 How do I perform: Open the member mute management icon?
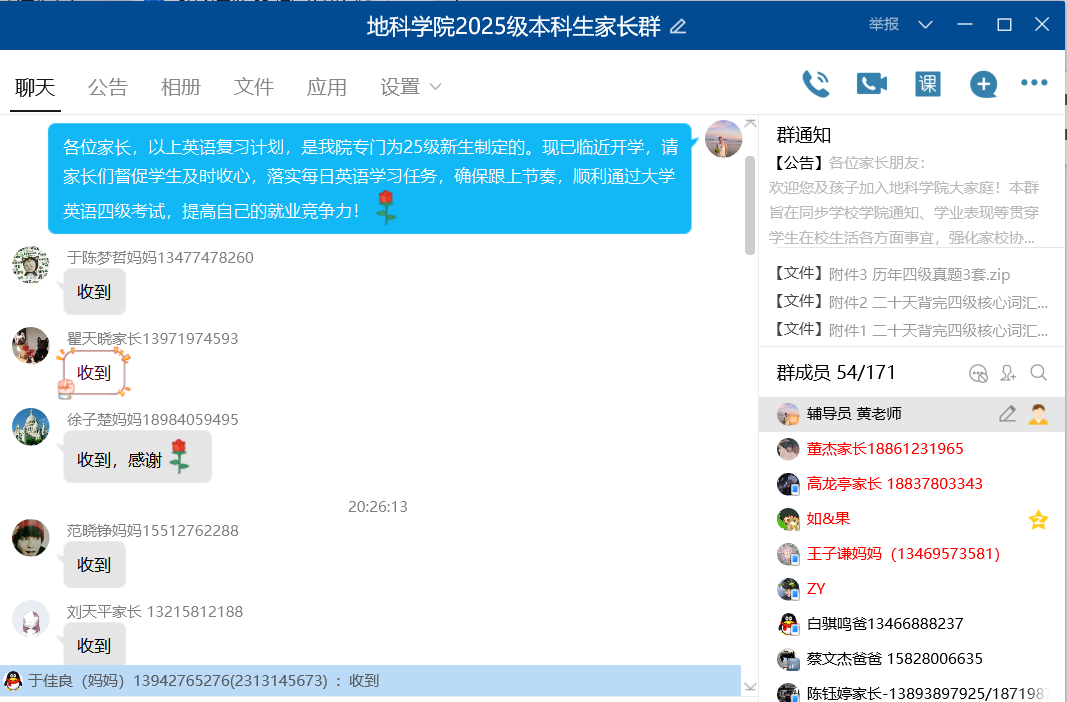[x=979, y=373]
